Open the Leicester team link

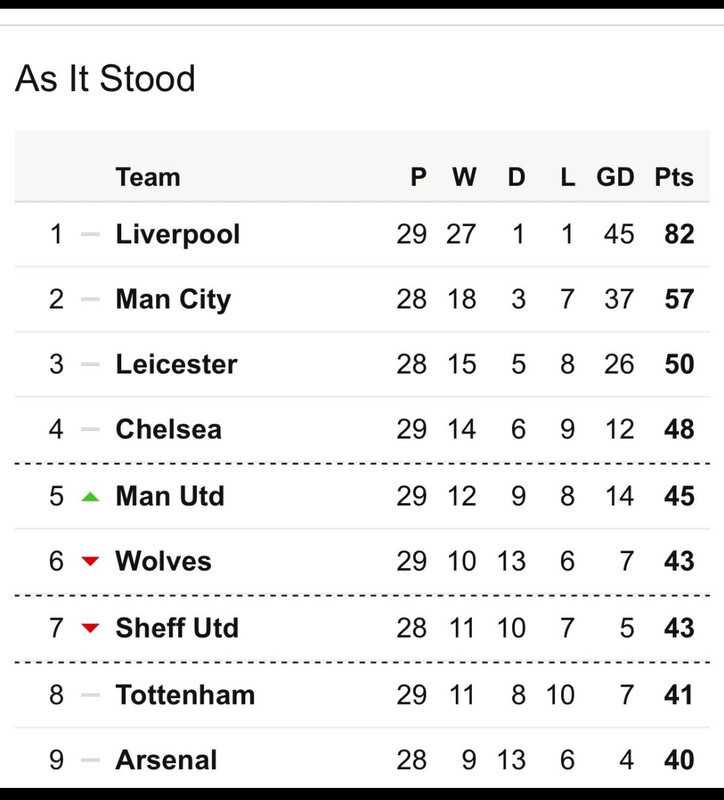[x=177, y=364]
